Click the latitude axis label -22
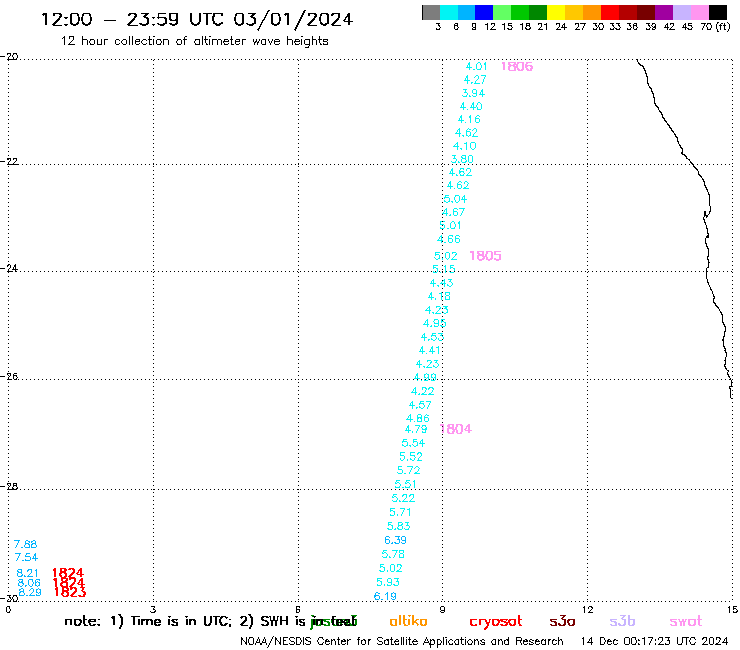Screen dimensions: 740x650 coord(9,161)
